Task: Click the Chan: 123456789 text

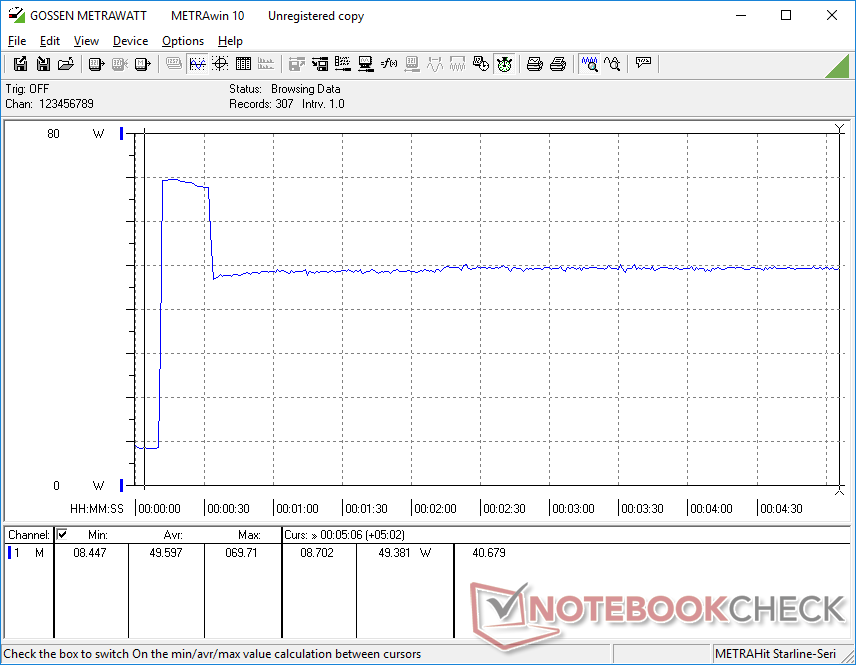Action: [50, 104]
